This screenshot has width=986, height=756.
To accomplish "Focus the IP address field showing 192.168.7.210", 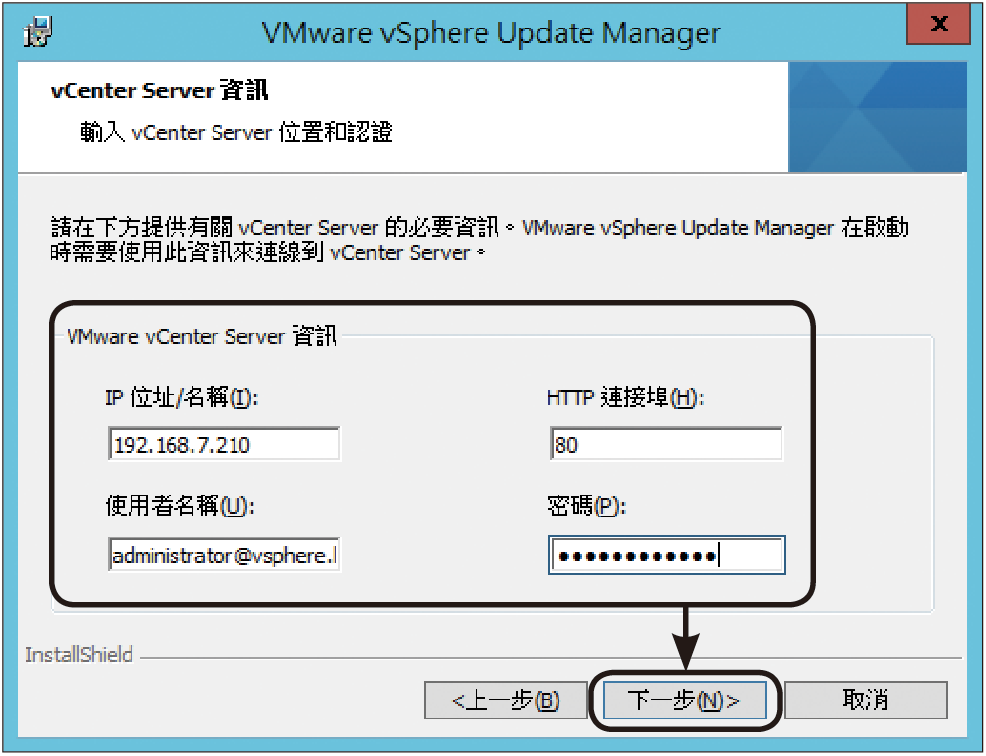I will coord(224,444).
